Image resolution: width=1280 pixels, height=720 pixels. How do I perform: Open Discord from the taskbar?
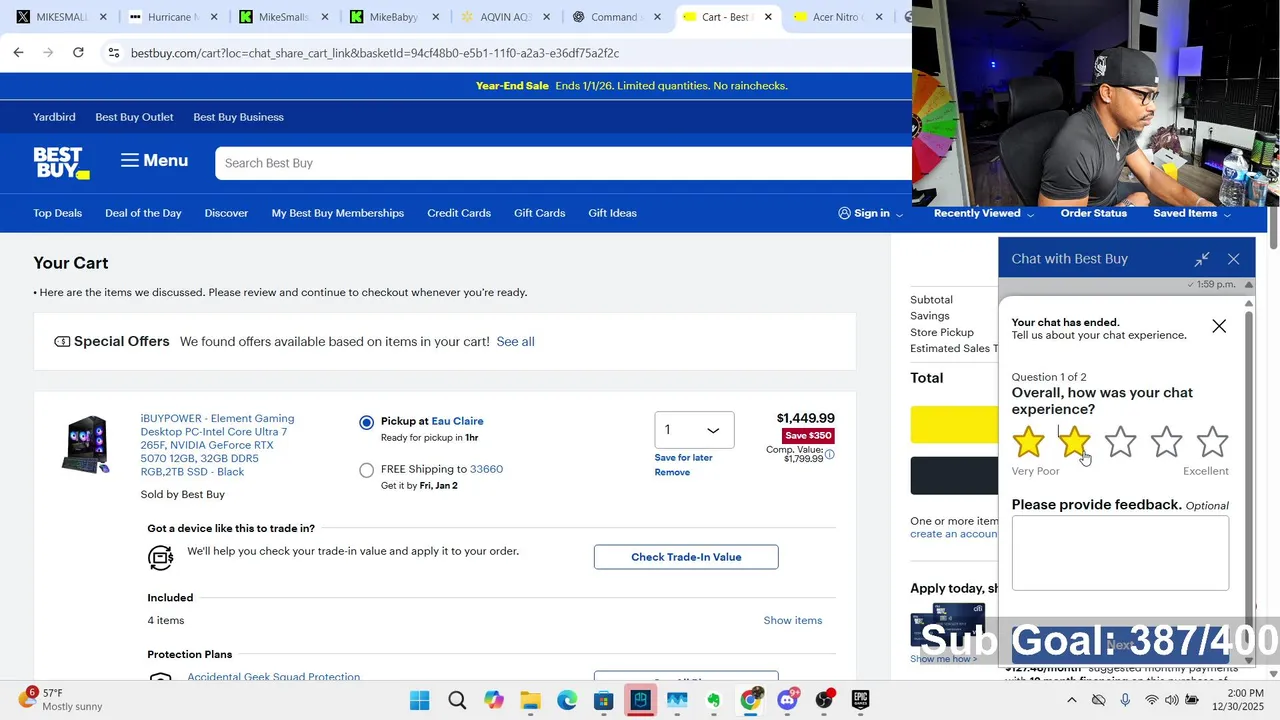787,700
